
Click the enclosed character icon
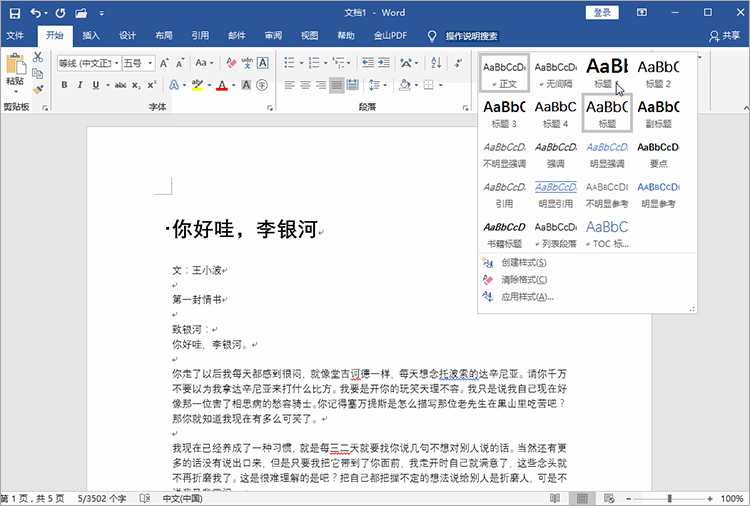coord(262,85)
